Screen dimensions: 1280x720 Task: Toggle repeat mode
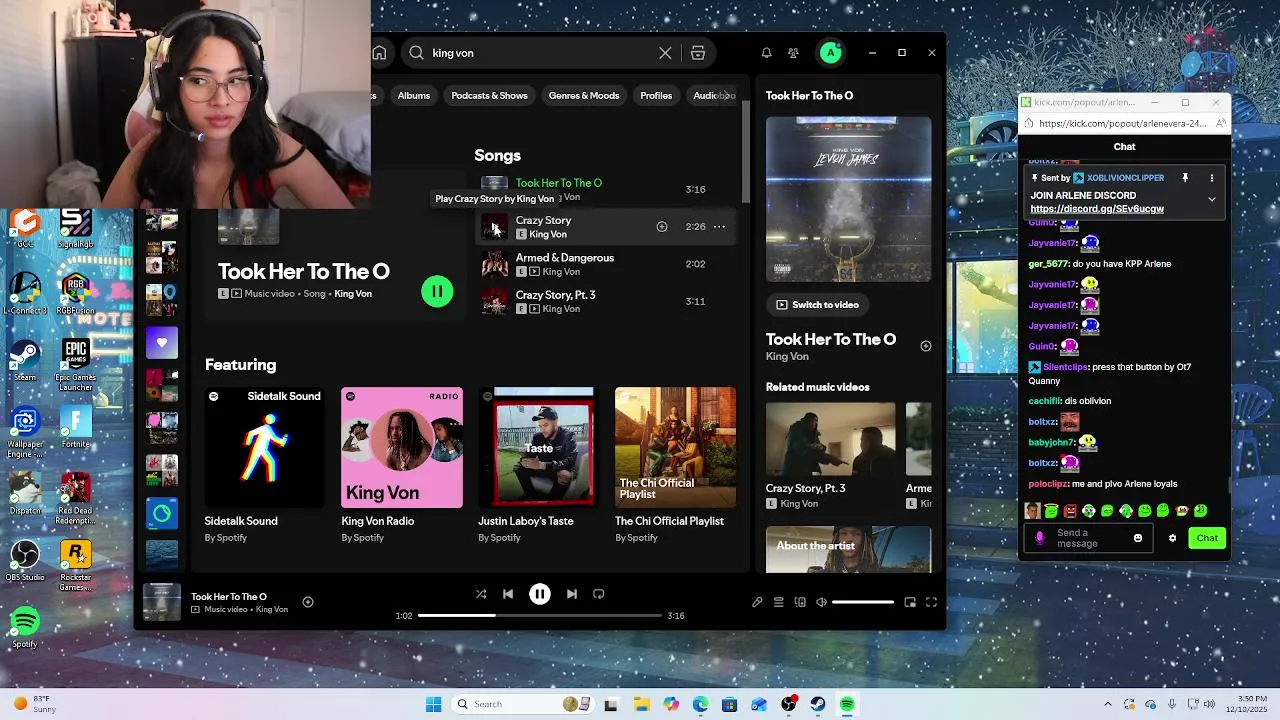click(x=598, y=594)
